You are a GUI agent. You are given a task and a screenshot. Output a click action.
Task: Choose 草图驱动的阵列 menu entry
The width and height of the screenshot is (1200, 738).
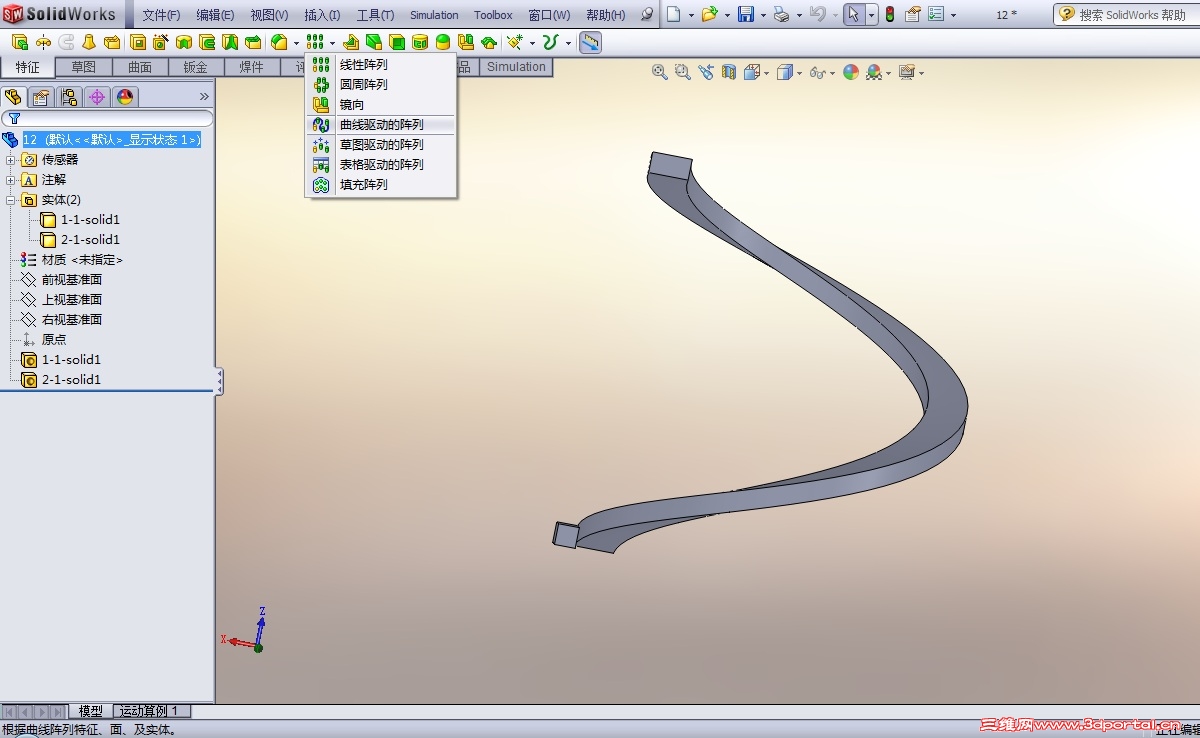pos(380,145)
